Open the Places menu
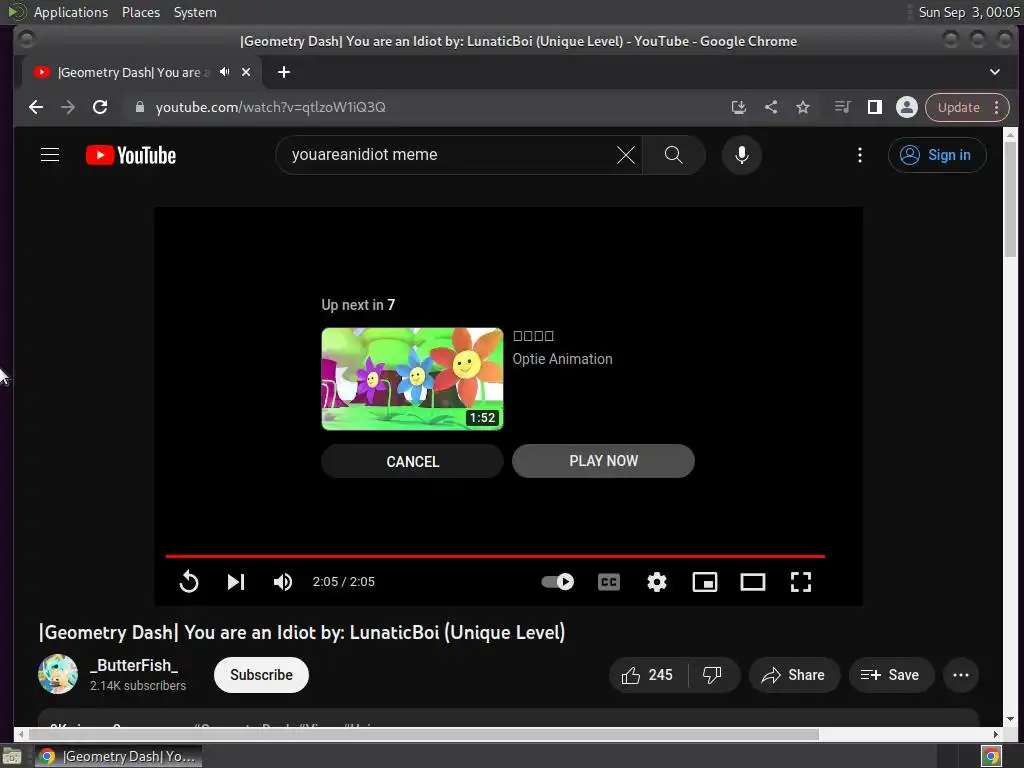Viewport: 1024px width, 768px height. (140, 12)
